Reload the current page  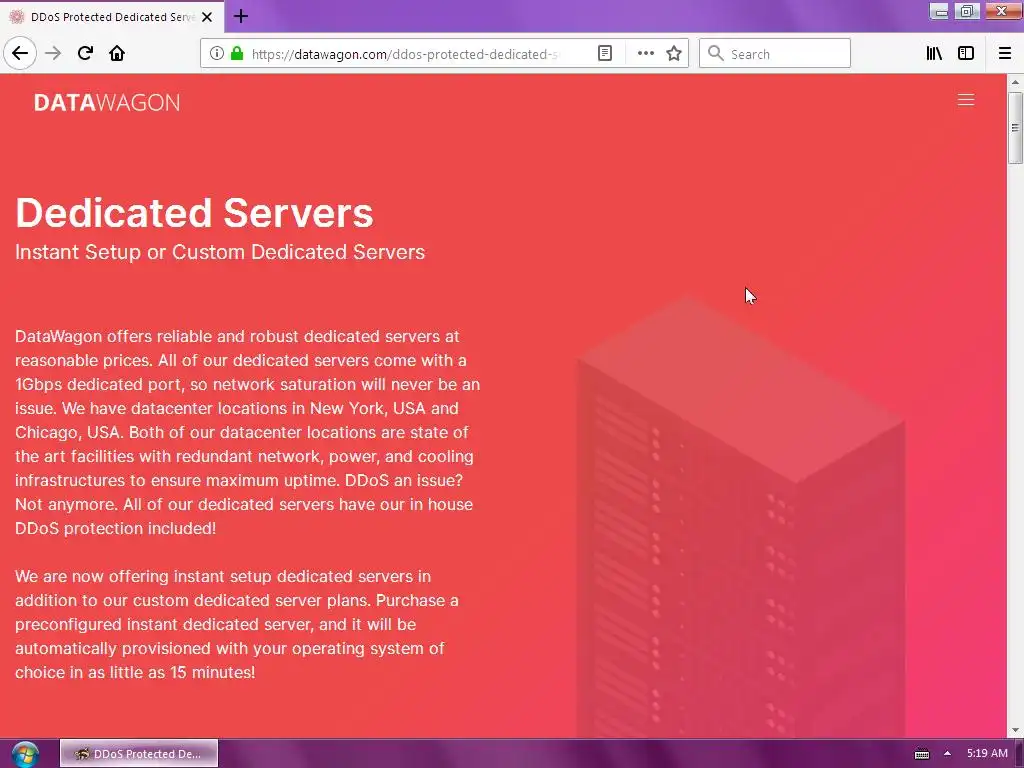pyautogui.click(x=85, y=53)
